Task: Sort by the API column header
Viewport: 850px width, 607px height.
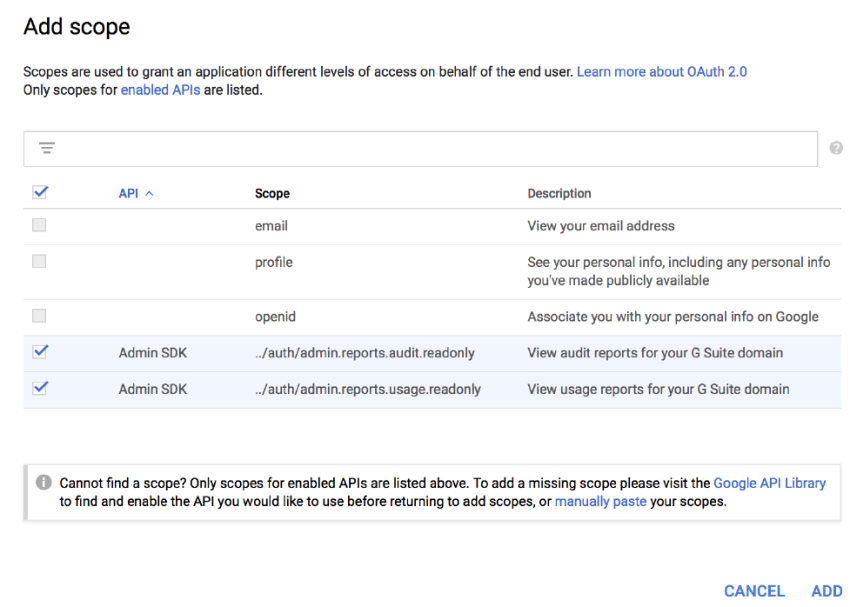Action: (128, 194)
